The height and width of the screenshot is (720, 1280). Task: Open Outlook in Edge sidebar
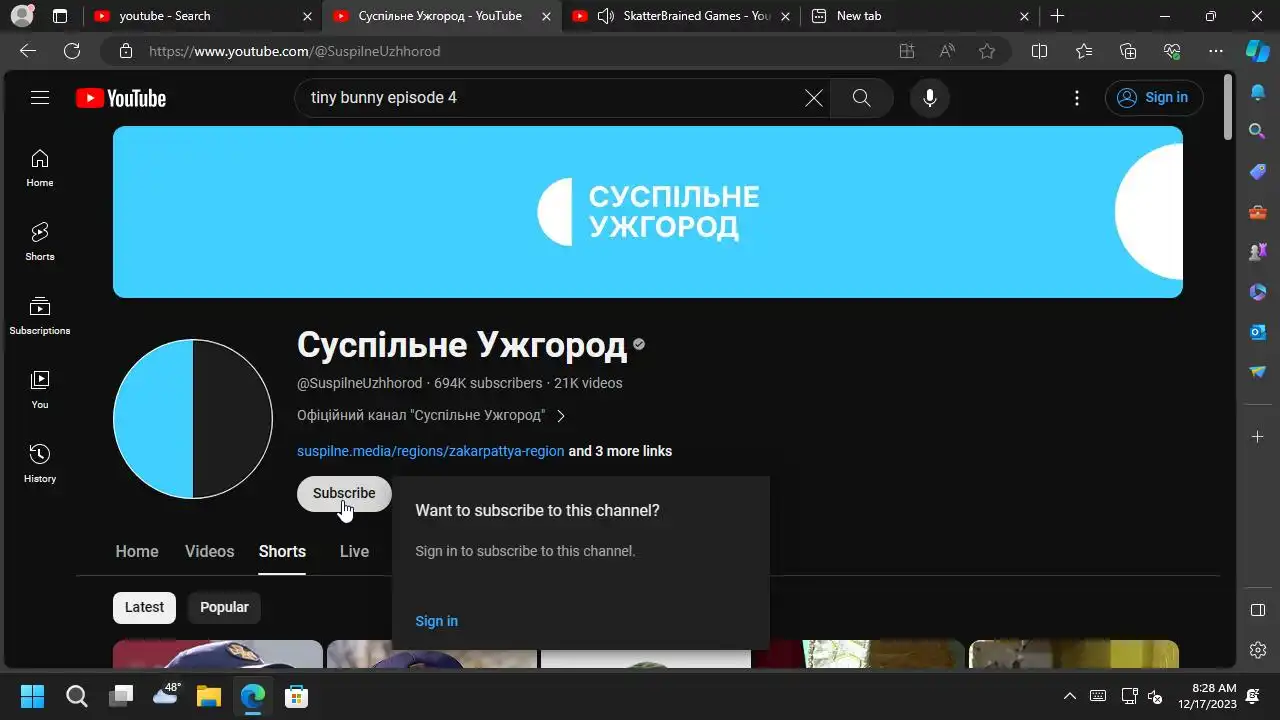coord(1258,331)
